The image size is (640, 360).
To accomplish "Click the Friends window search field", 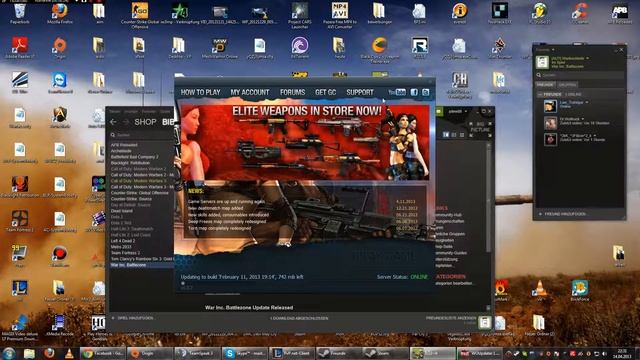I will [x=580, y=75].
